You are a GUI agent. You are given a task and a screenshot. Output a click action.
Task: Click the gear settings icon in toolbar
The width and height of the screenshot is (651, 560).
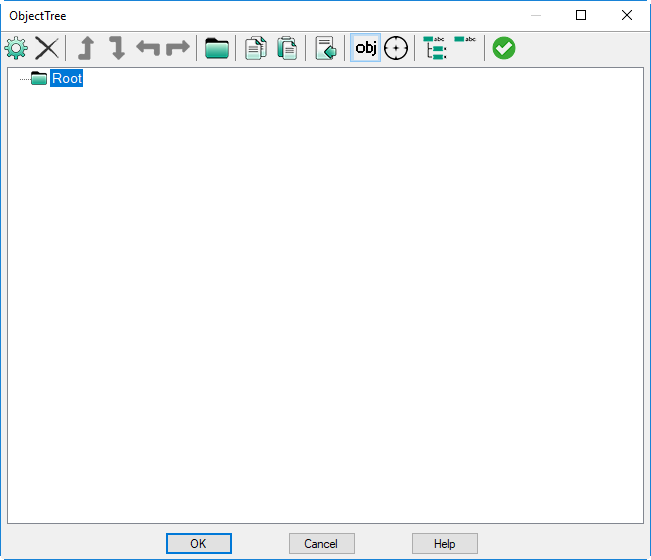(16, 48)
